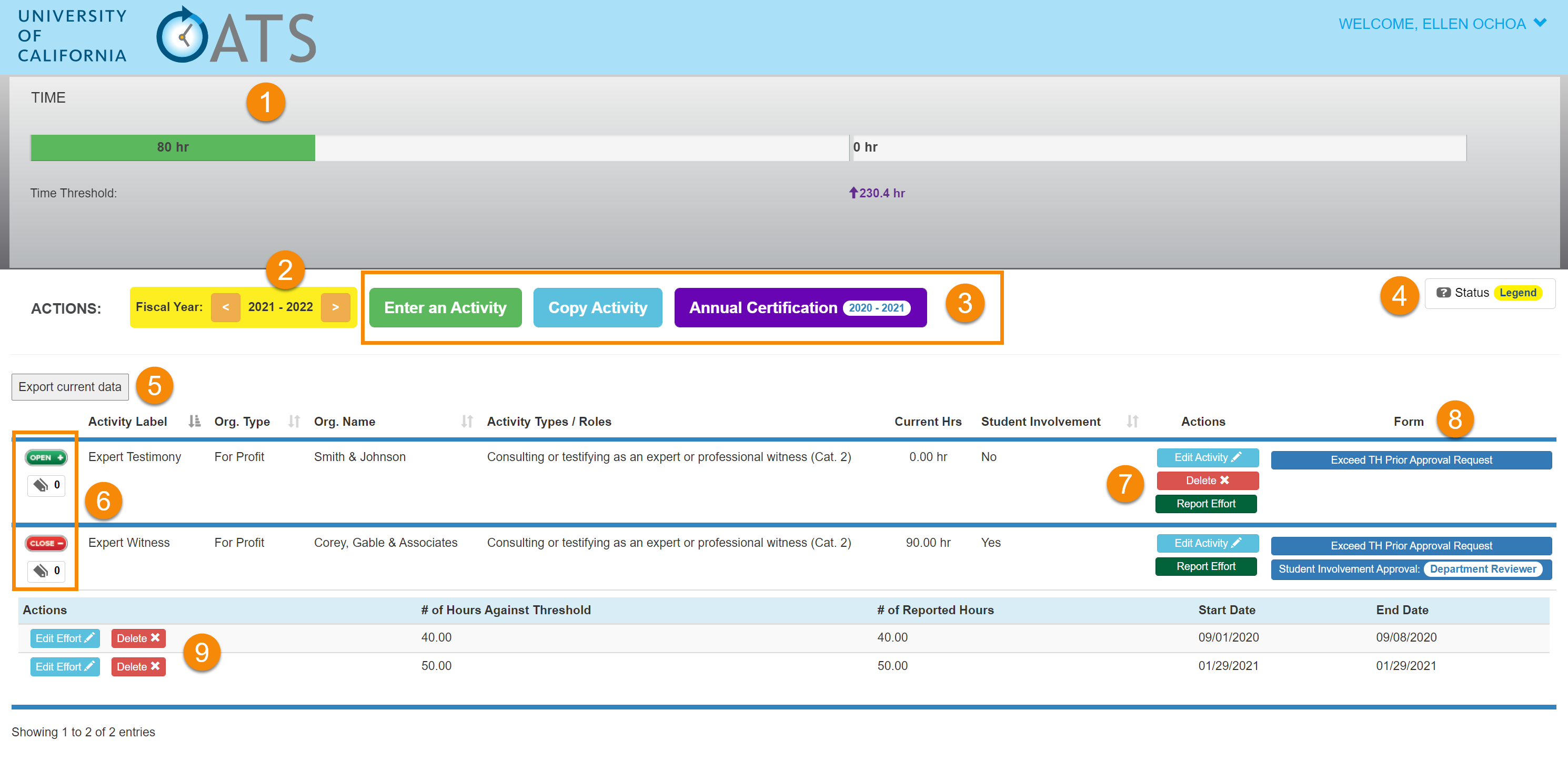Screen dimensions: 1568x760
Task: Select the Smith & Johnson cell
Action: pyautogui.click(x=360, y=457)
